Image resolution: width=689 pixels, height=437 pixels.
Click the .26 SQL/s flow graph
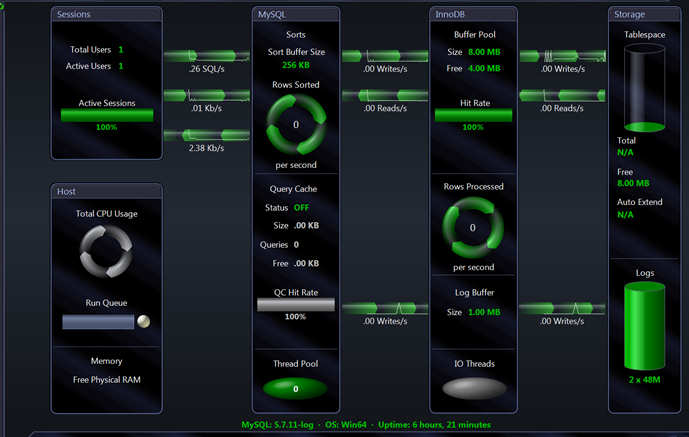click(207, 56)
